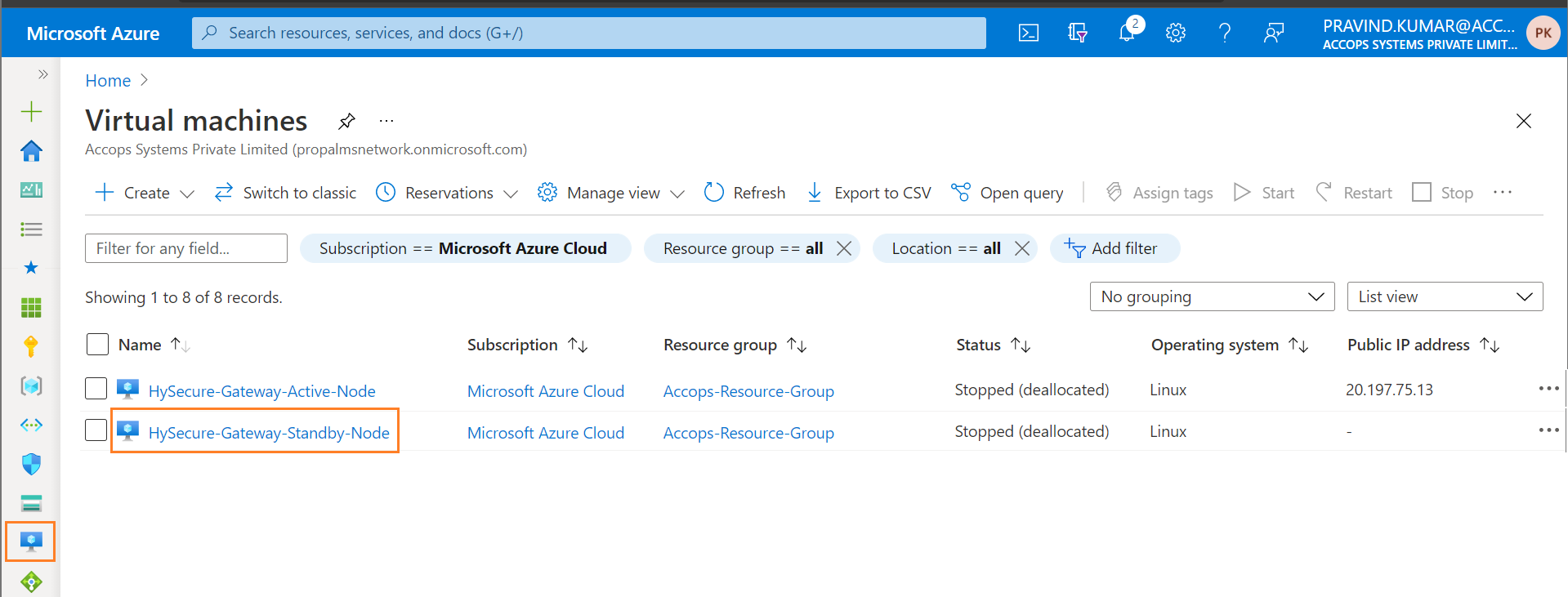
Task: Sort by the Resource group column
Action: 735,345
